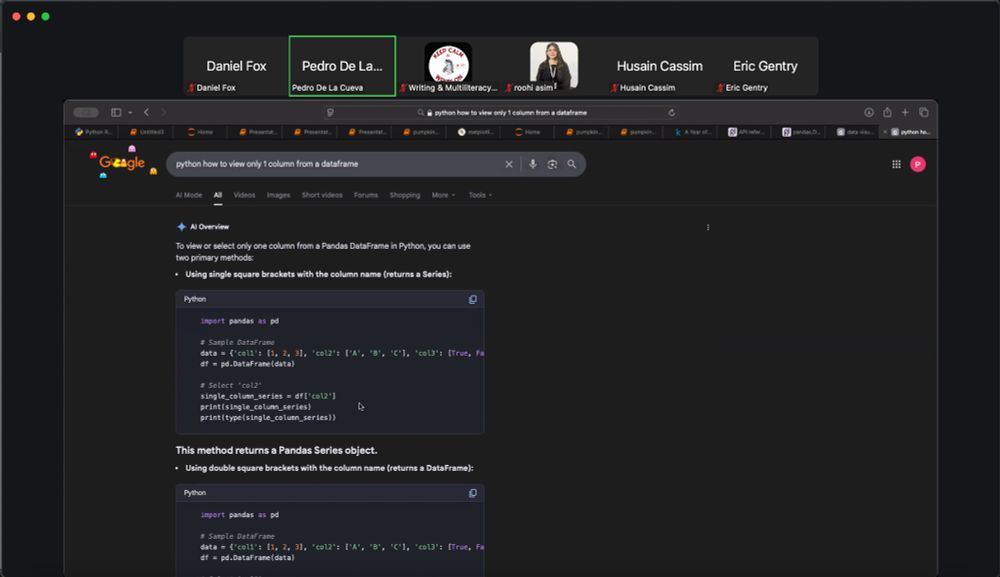This screenshot has height=577, width=1000.
Task: Copy the second Python code block
Action: 473,493
